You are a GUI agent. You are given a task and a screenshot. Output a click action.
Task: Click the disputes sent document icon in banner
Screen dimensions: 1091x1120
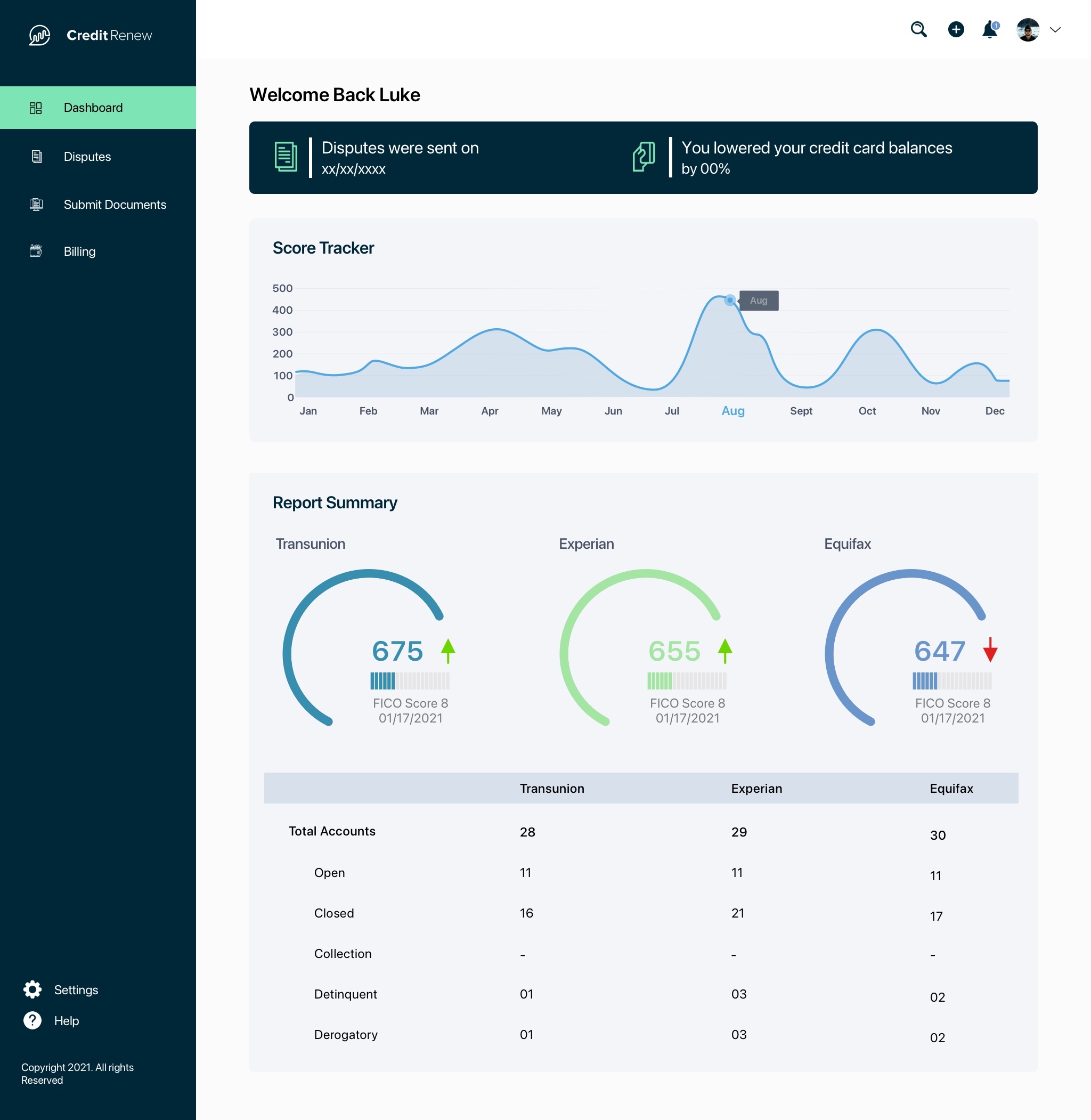286,157
